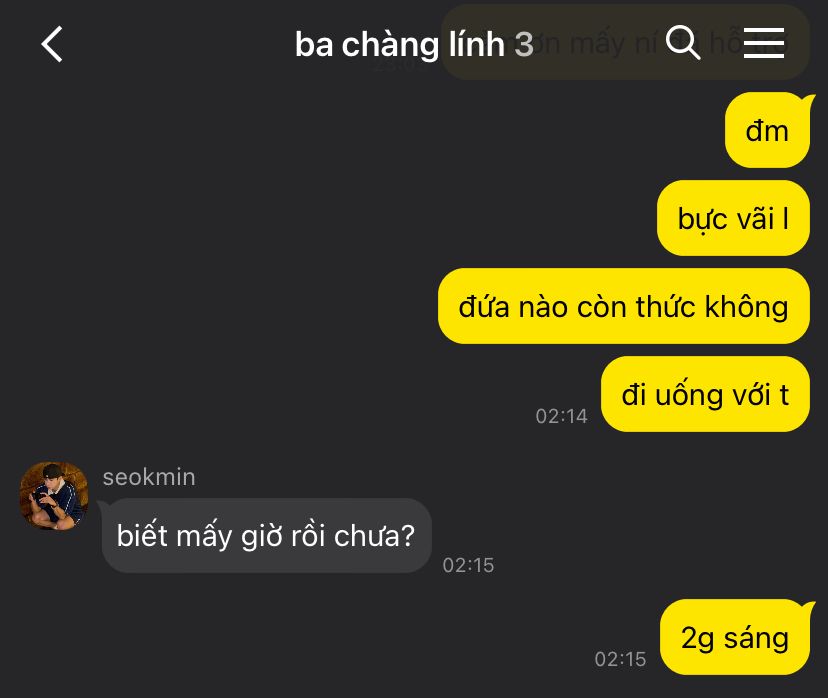Open seokmin's profile picture
The height and width of the screenshot is (698, 828).
[53, 496]
